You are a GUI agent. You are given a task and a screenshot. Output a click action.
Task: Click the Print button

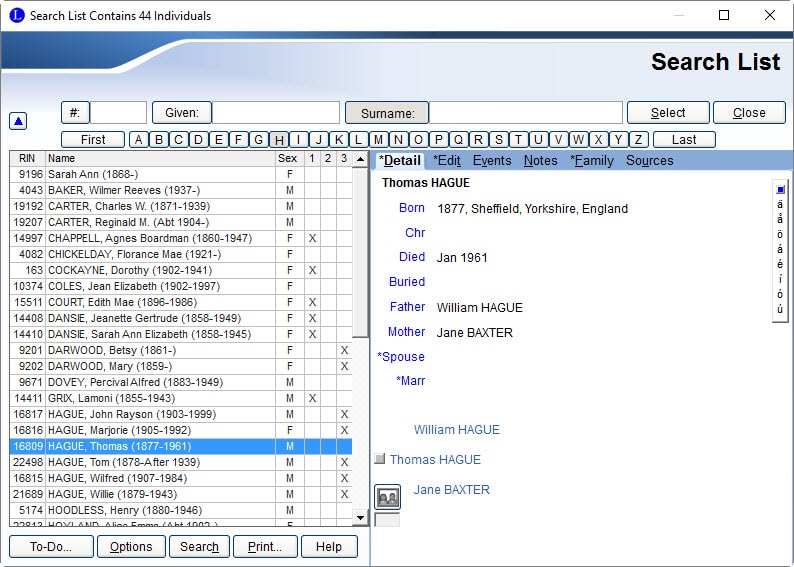tap(265, 547)
